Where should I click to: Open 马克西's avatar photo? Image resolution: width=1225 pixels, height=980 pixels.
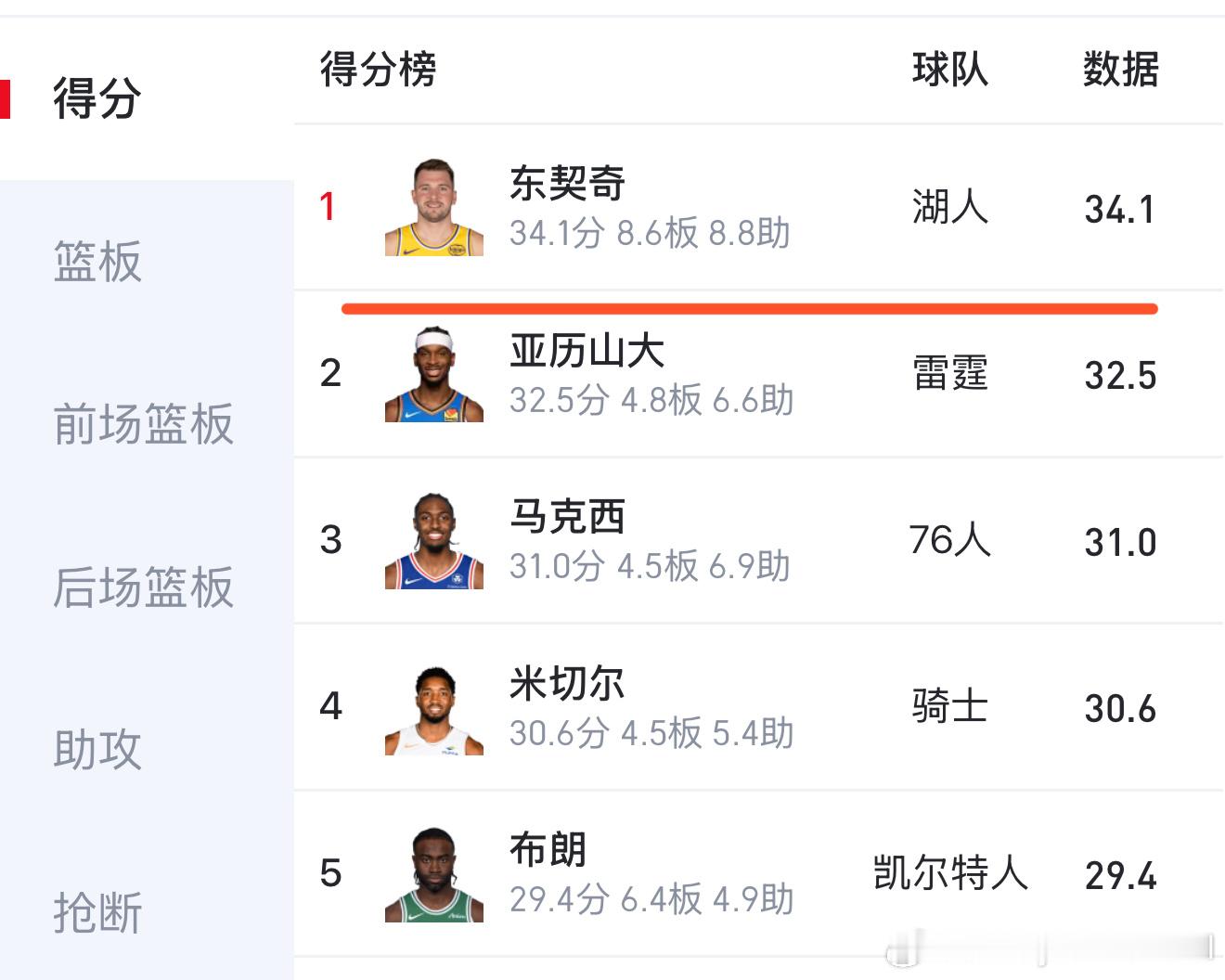tap(434, 541)
